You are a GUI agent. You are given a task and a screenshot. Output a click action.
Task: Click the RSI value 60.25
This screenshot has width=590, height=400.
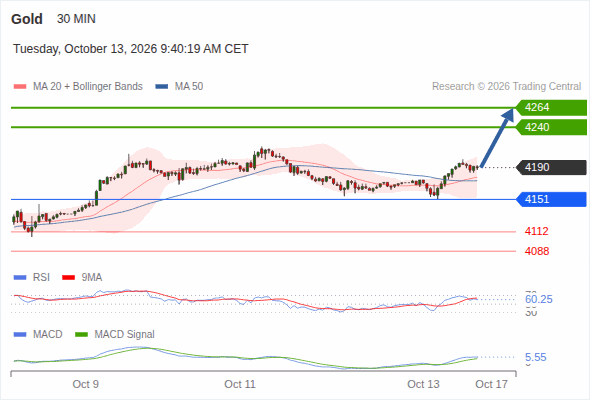coord(539,300)
